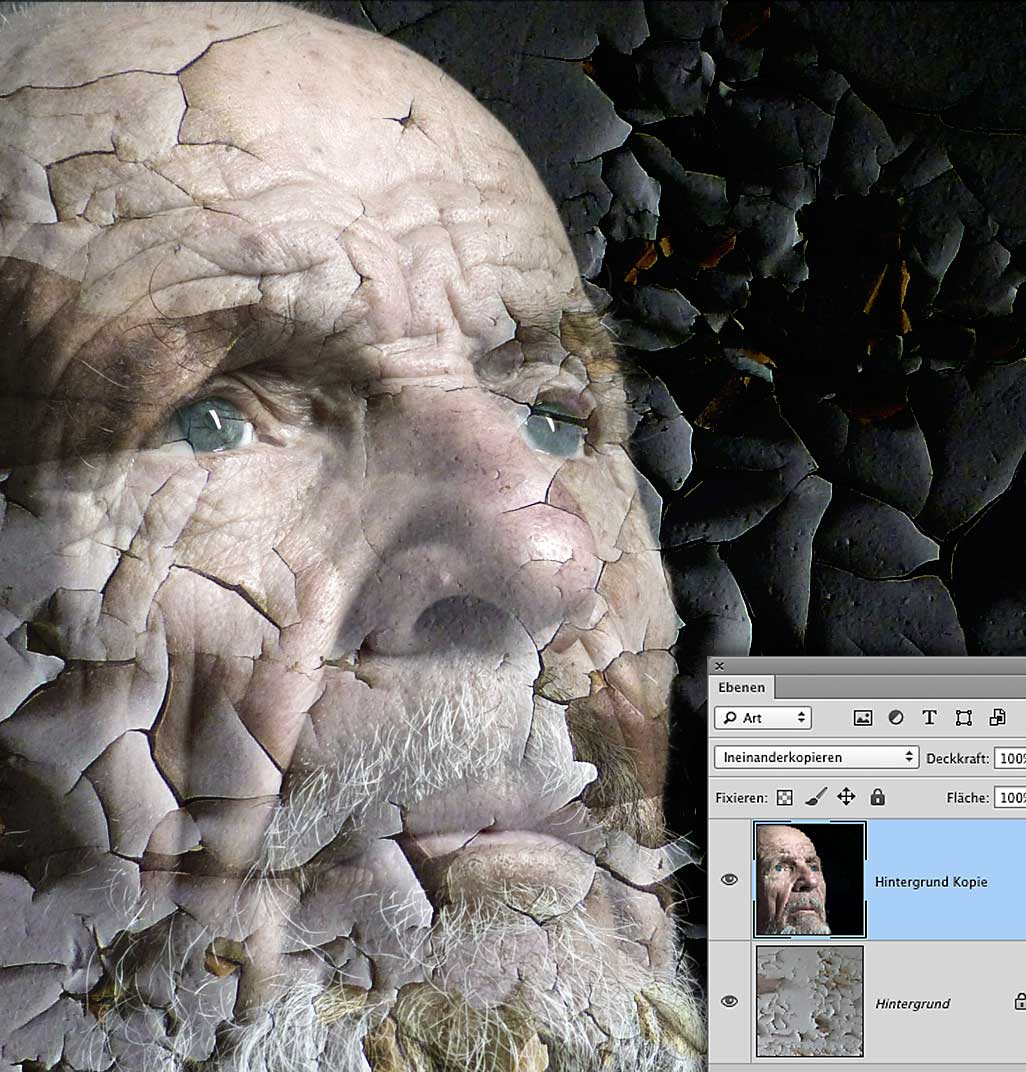This screenshot has width=1026, height=1072.
Task: Click the old man portrait layer thumbnail
Action: 809,880
